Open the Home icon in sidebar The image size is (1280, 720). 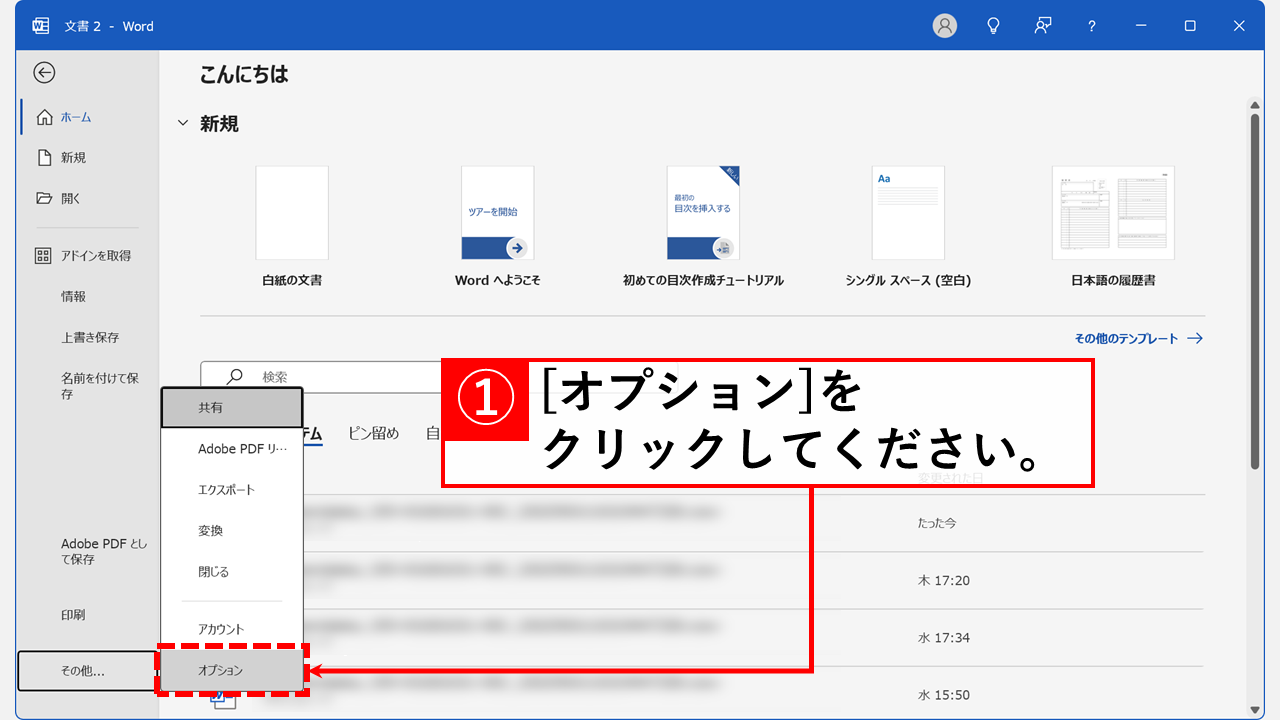[44, 117]
